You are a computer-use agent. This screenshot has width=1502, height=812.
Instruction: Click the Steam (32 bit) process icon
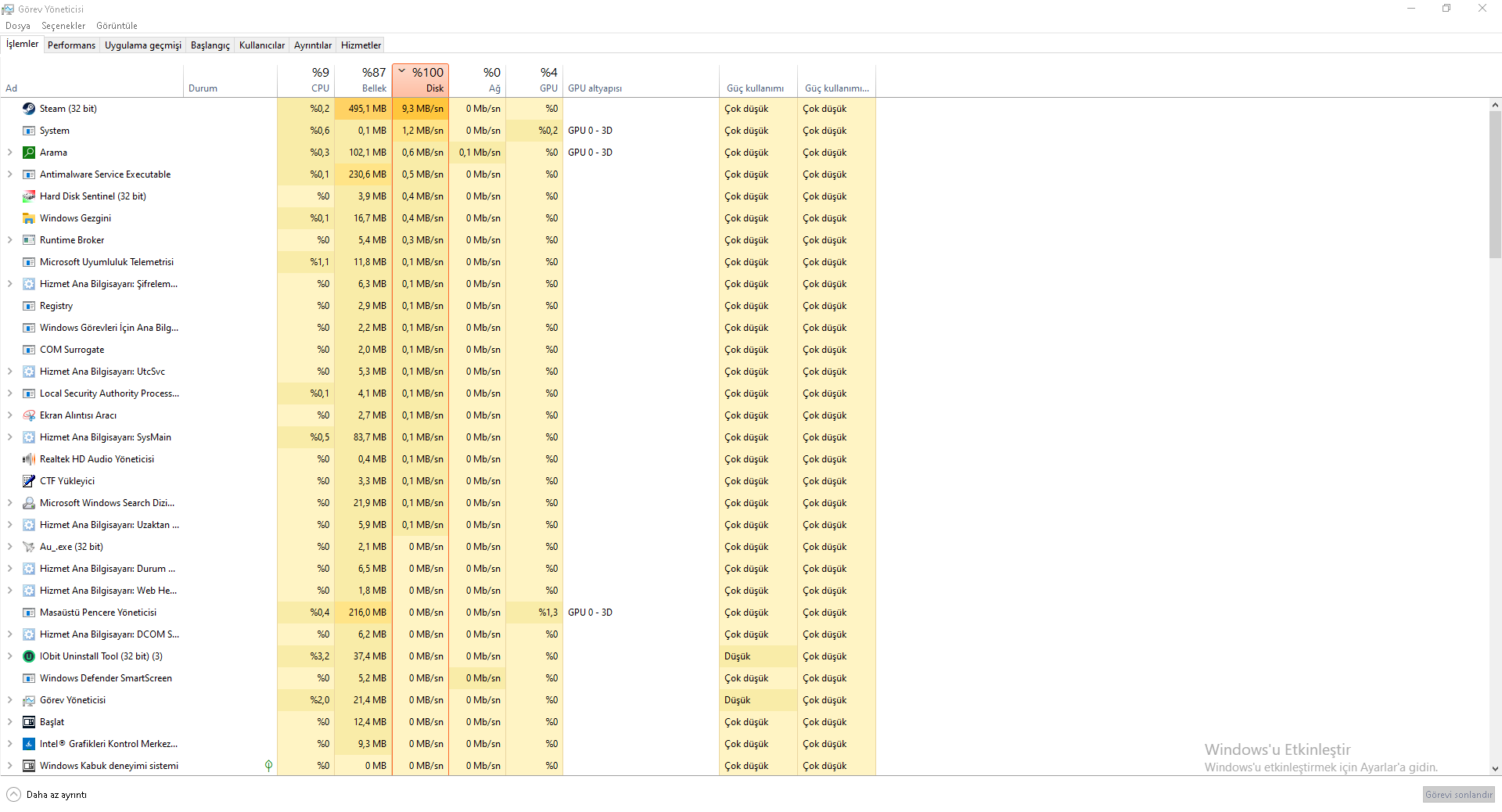click(x=29, y=109)
